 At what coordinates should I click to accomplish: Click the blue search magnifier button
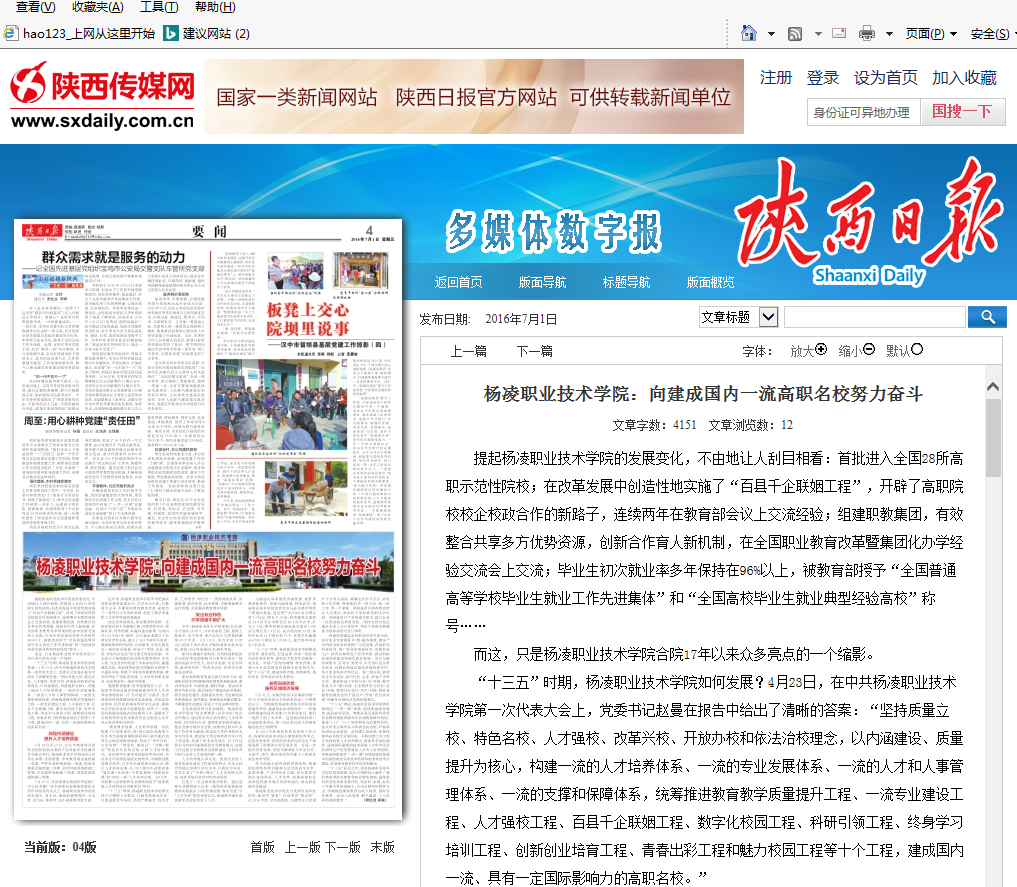coord(987,317)
